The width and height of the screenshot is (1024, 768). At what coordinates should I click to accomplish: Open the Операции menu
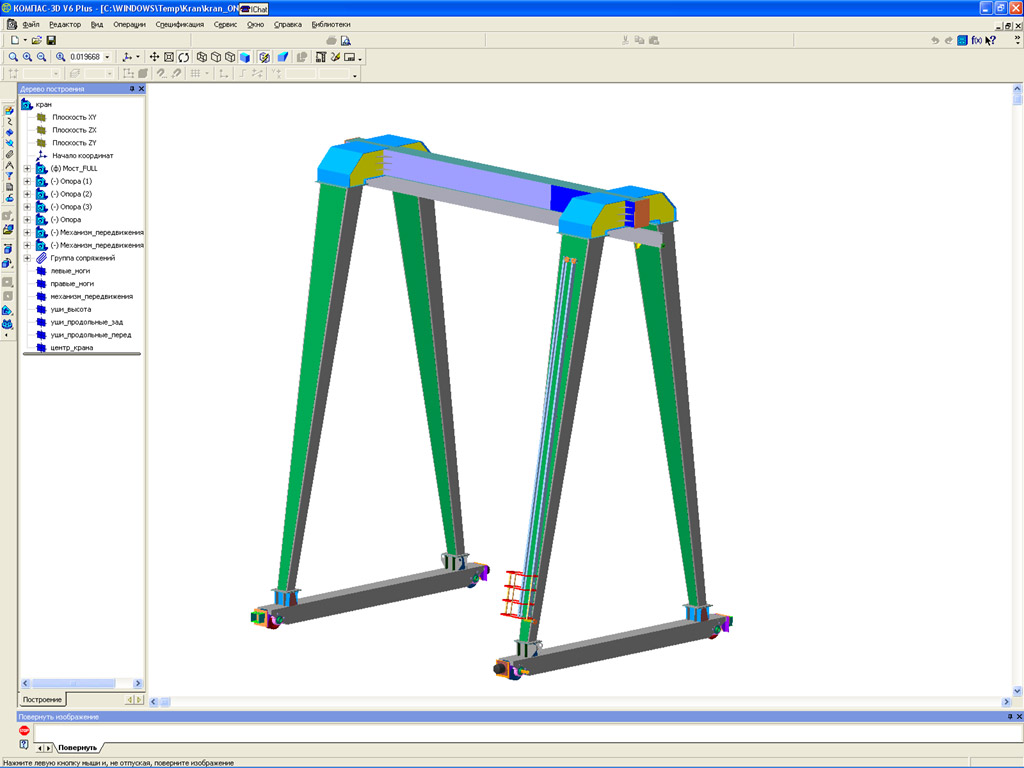(129, 24)
